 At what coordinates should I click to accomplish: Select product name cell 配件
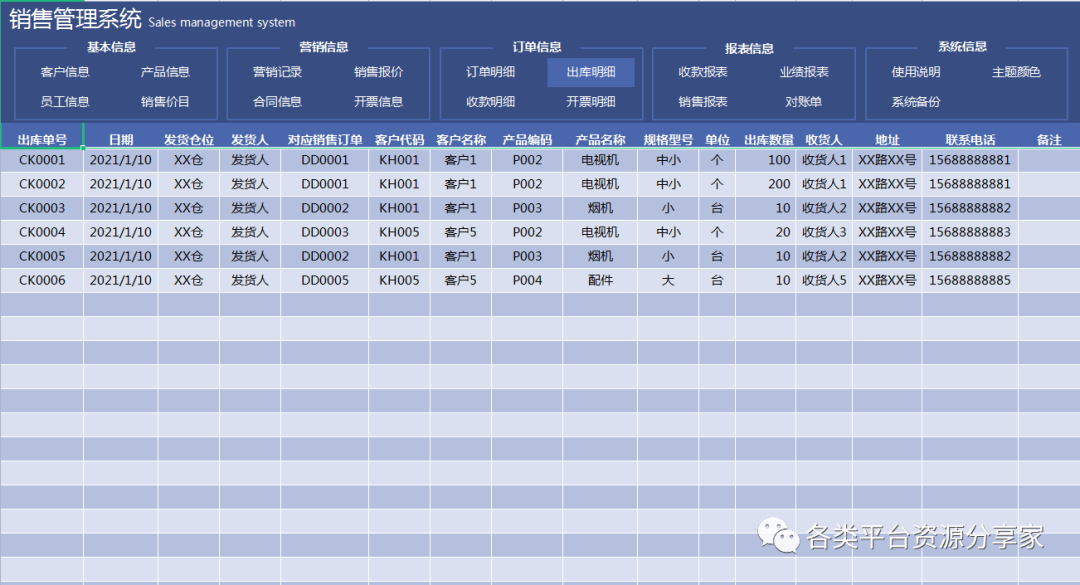[600, 280]
